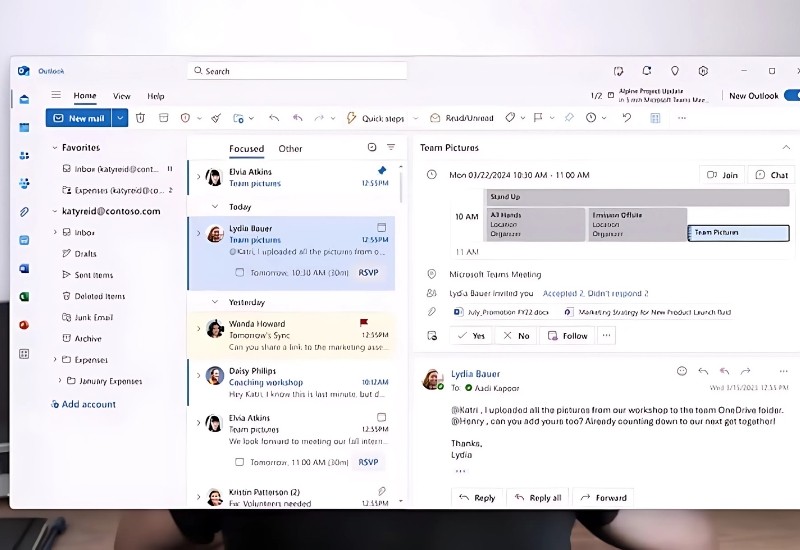Open the Tips lightbulb in title bar

tap(674, 71)
